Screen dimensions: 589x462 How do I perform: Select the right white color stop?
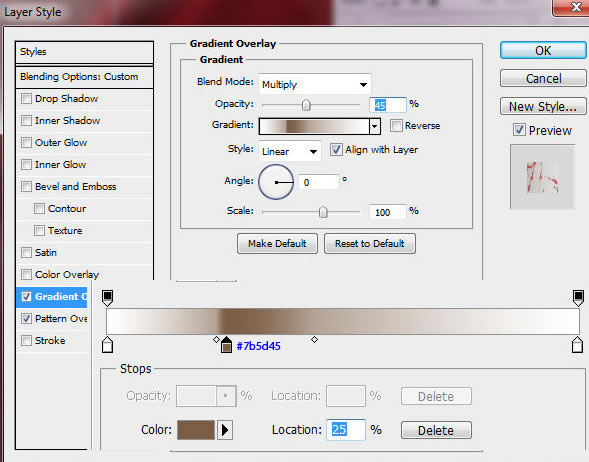point(577,345)
